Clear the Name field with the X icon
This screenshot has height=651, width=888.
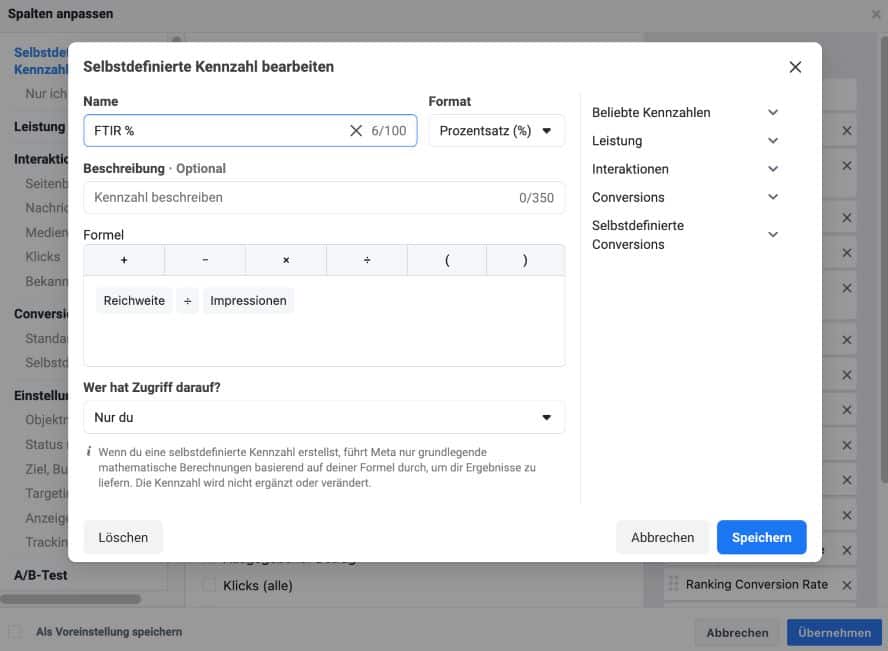point(355,131)
